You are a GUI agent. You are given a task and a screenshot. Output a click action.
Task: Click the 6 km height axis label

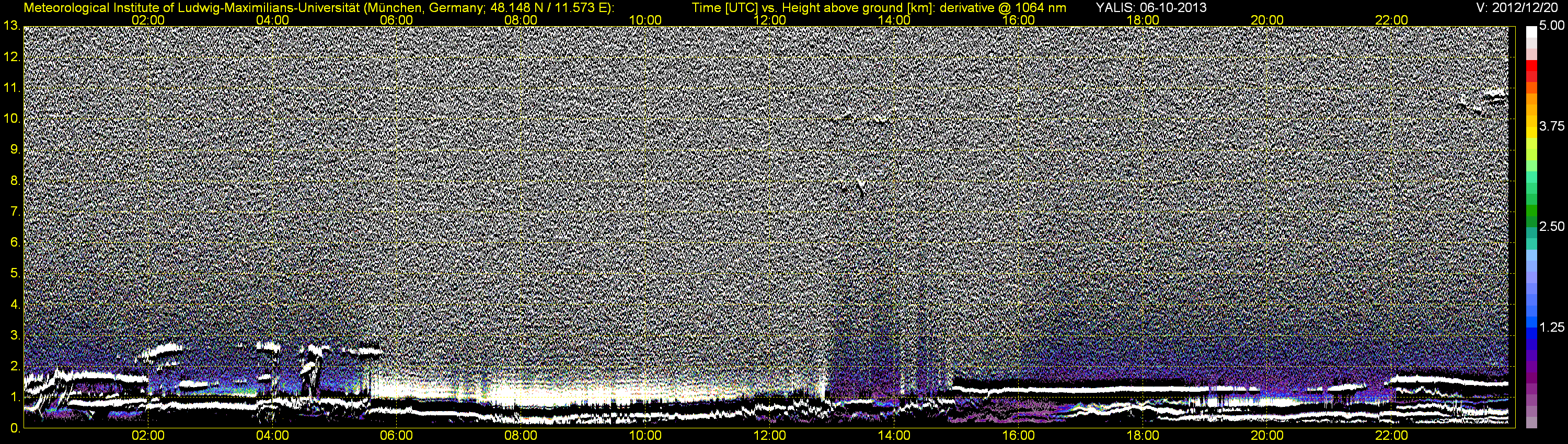coord(15,243)
